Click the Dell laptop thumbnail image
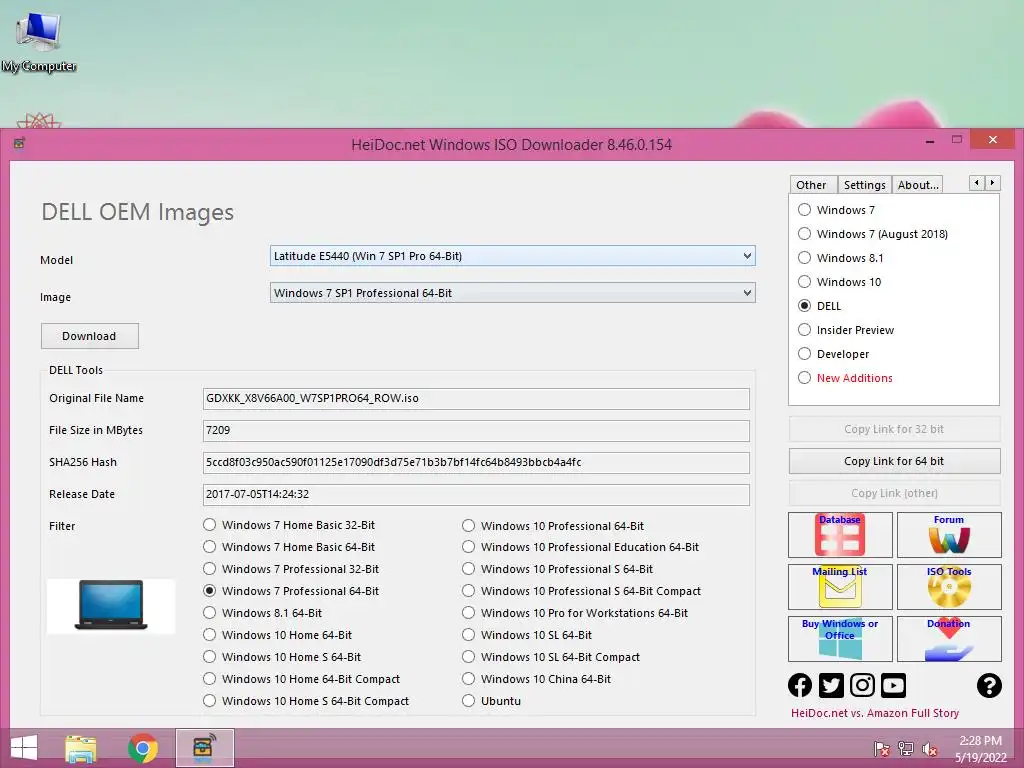The image size is (1024, 768). [x=111, y=605]
